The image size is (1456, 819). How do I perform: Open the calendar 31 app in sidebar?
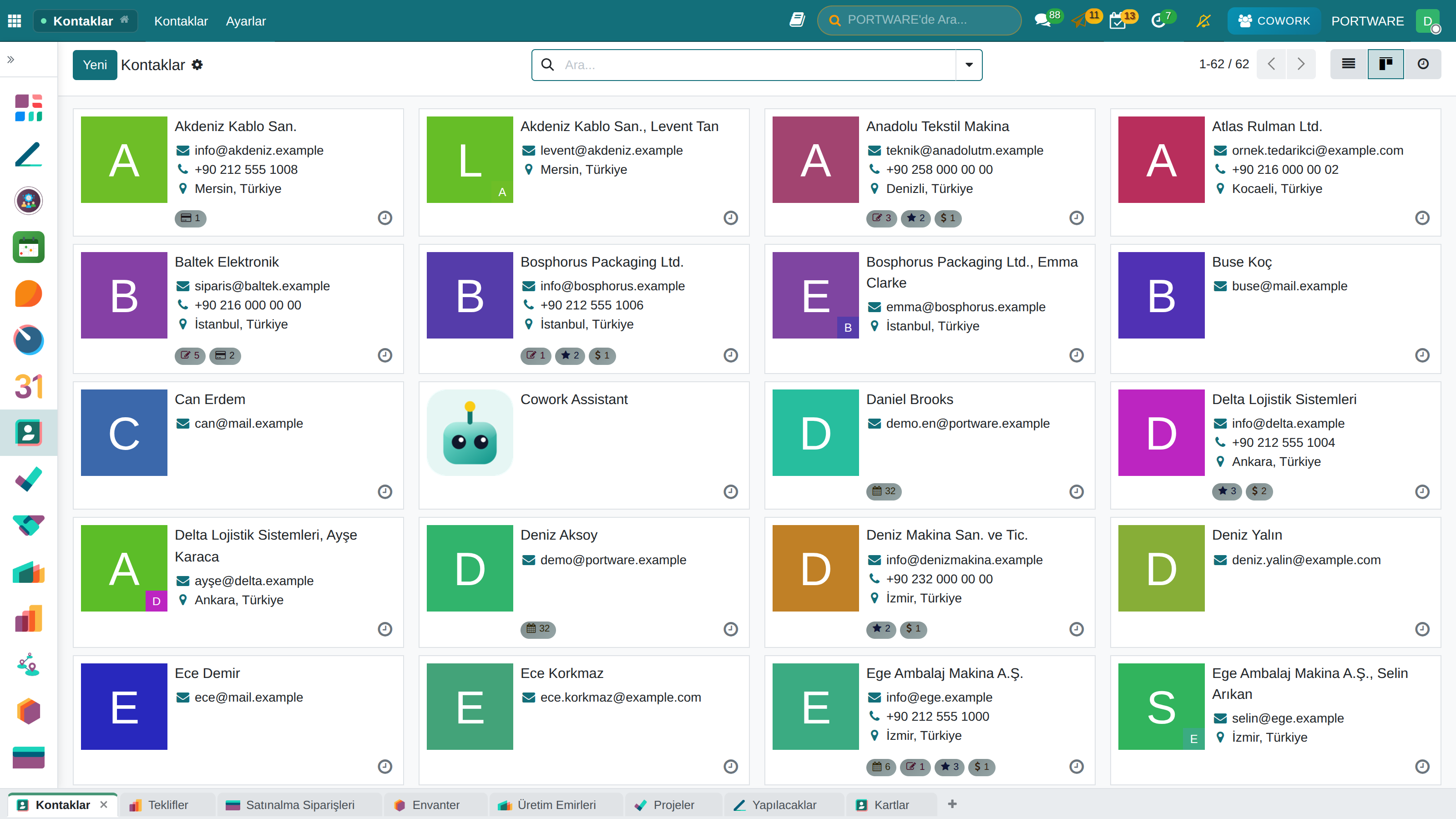tap(28, 387)
